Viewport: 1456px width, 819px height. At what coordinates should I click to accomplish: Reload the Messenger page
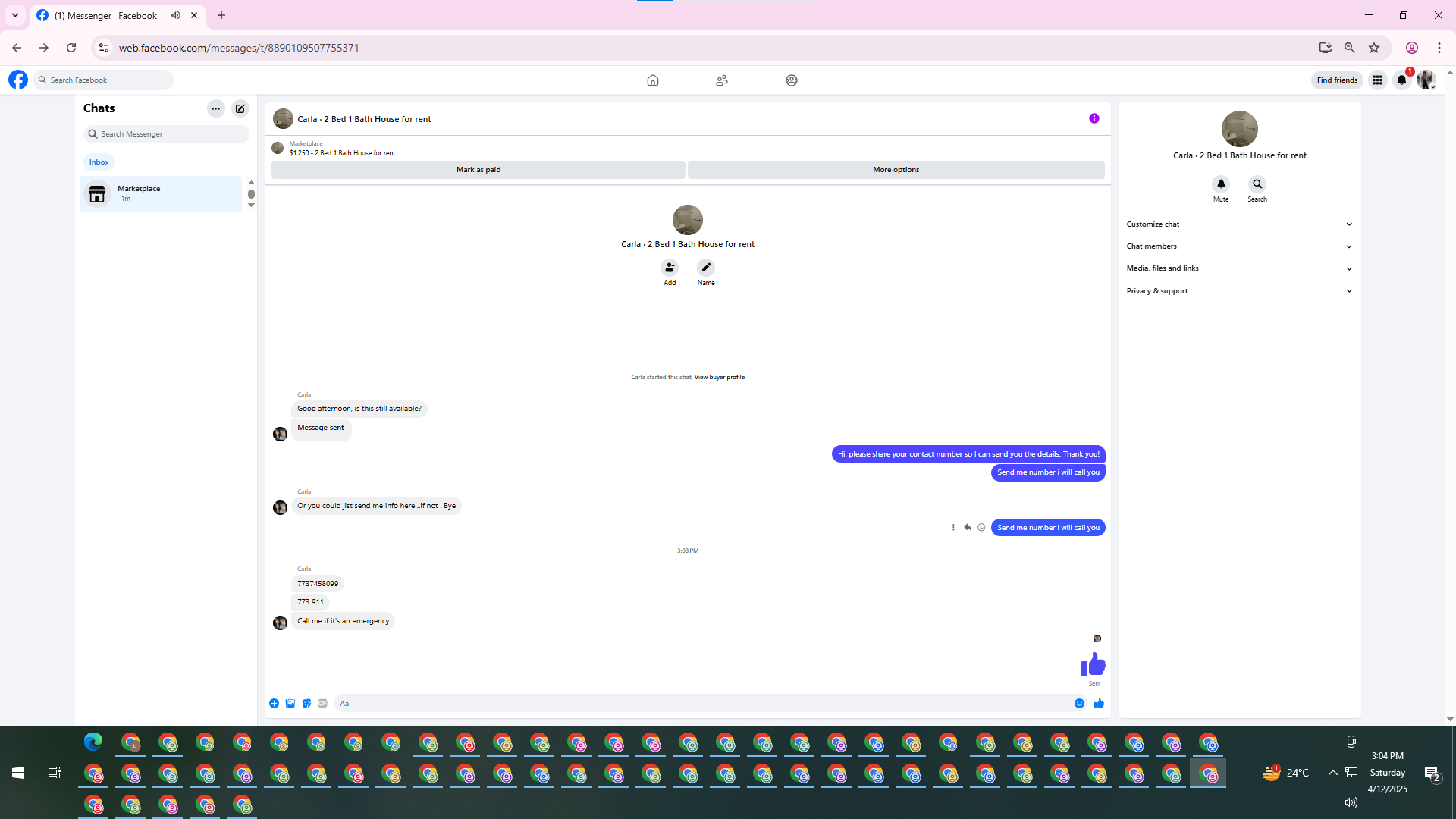[71, 48]
